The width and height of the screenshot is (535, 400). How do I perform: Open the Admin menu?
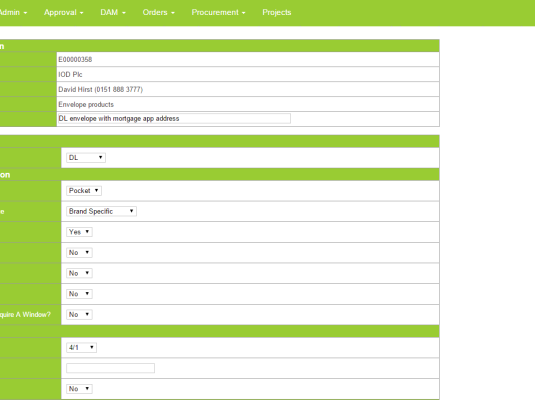pos(13,12)
